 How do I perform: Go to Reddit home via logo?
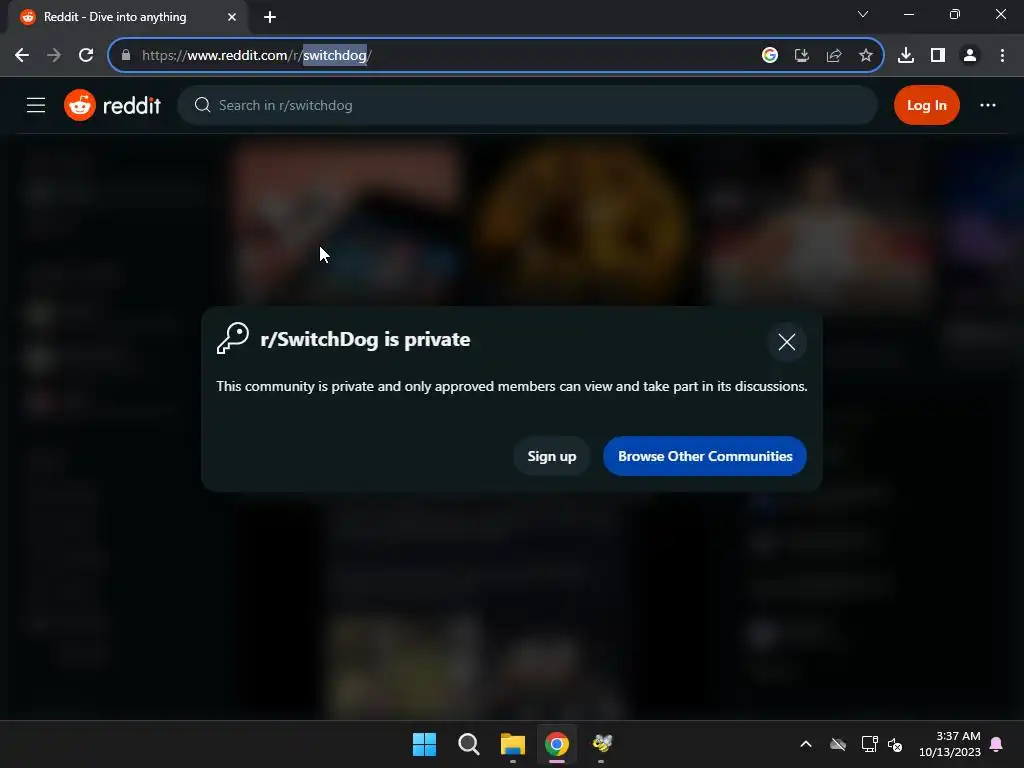[x=112, y=105]
